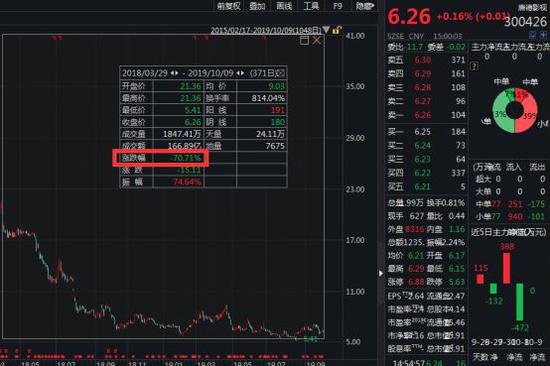Click the 阴线 count 180

[277, 122]
